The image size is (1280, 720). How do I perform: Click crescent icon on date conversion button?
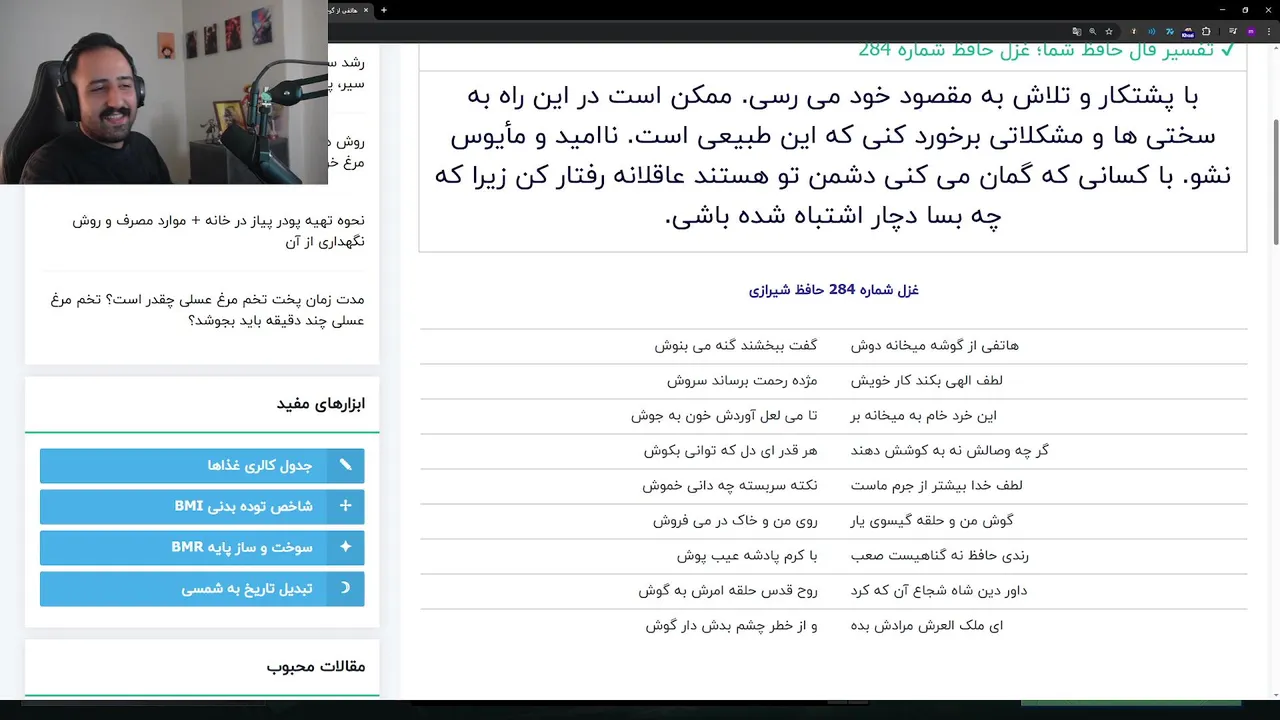pyautogui.click(x=345, y=588)
